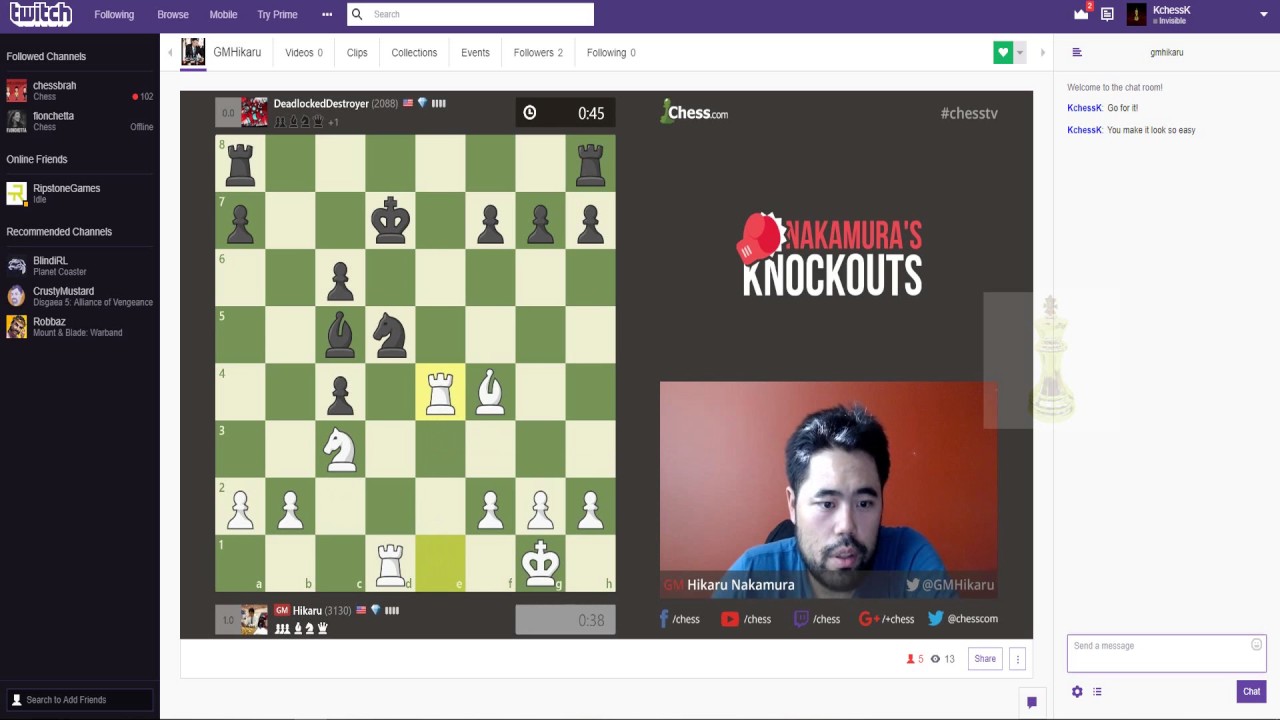The width and height of the screenshot is (1280, 720).
Task: Open the notifications inbox icon
Action: pyautogui.click(x=1107, y=14)
